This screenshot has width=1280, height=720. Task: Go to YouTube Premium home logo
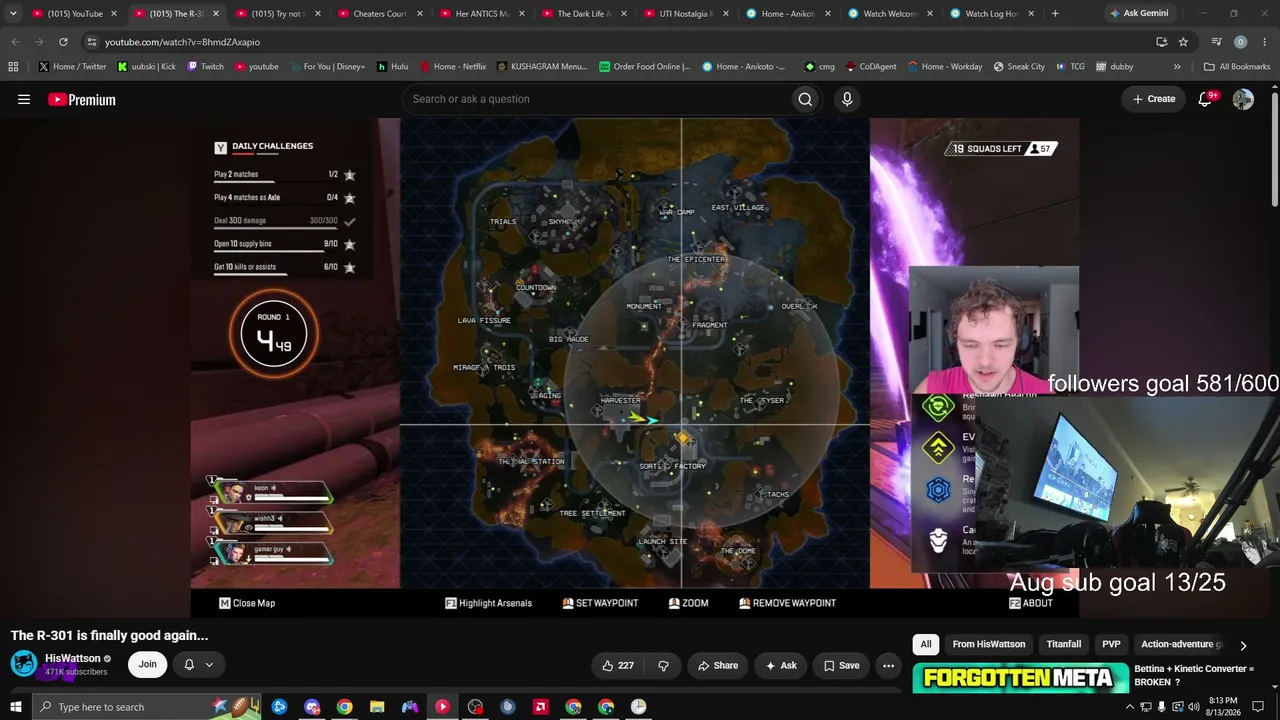pos(82,99)
